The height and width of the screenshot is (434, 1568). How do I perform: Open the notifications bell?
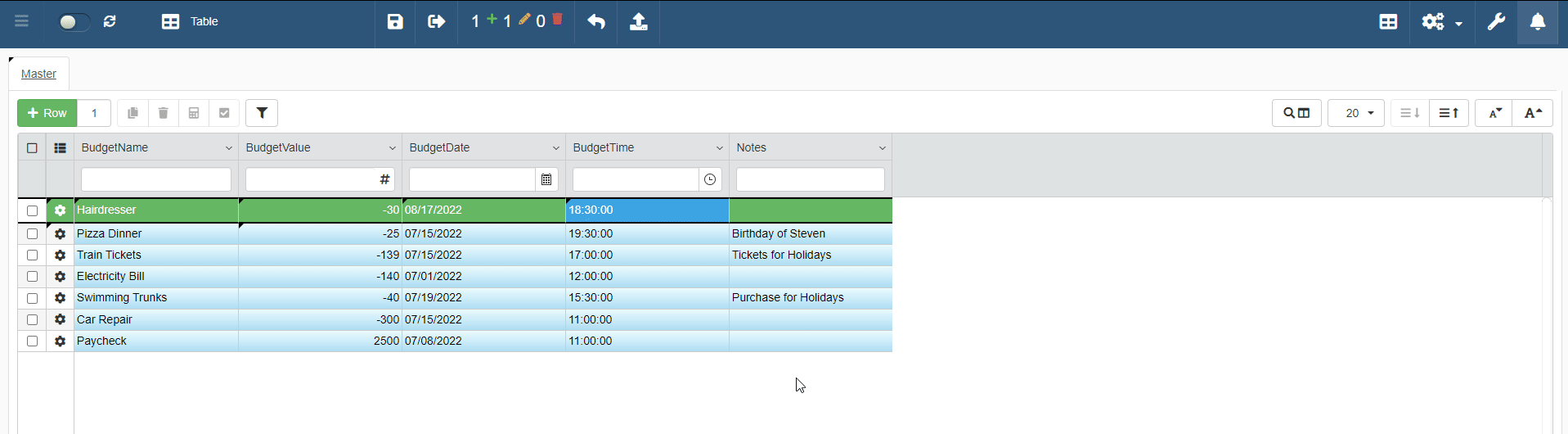click(x=1538, y=22)
